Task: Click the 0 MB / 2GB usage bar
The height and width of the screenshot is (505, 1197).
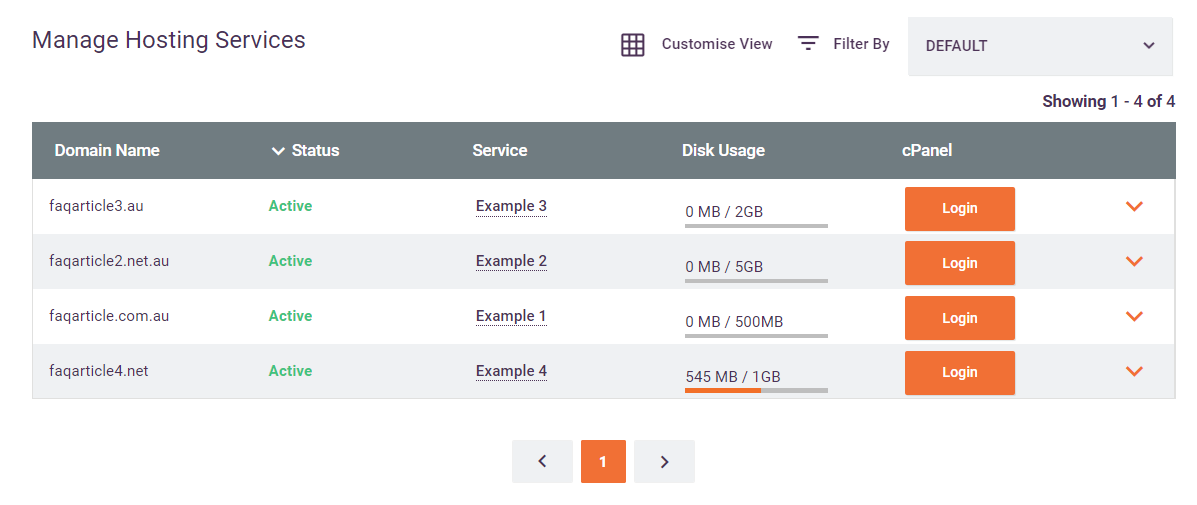Action: 757,225
